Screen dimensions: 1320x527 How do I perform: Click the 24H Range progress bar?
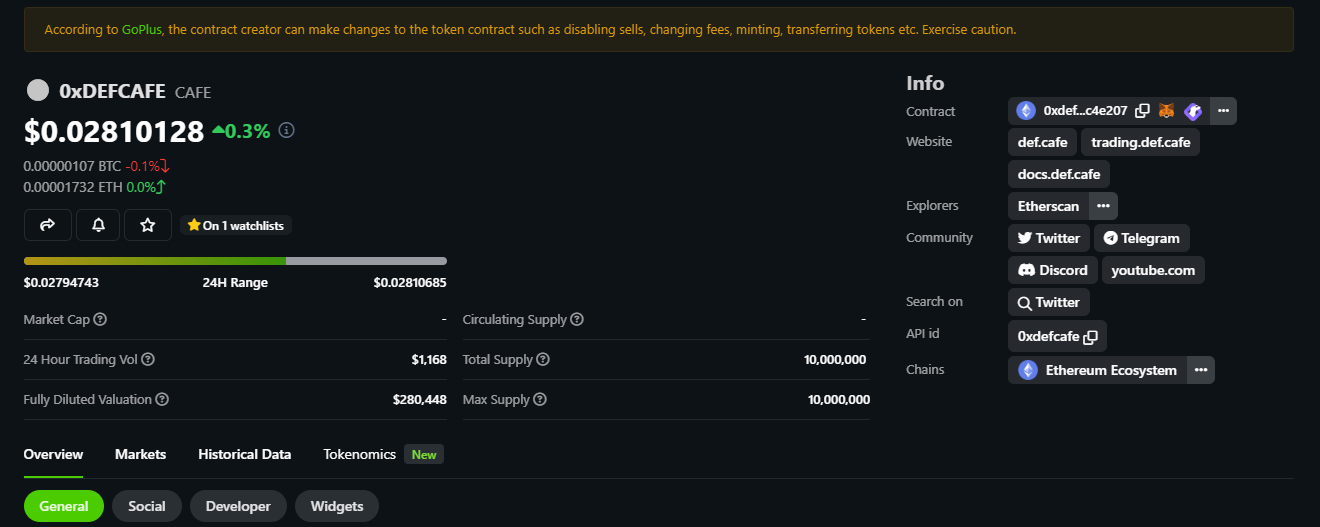(x=235, y=261)
